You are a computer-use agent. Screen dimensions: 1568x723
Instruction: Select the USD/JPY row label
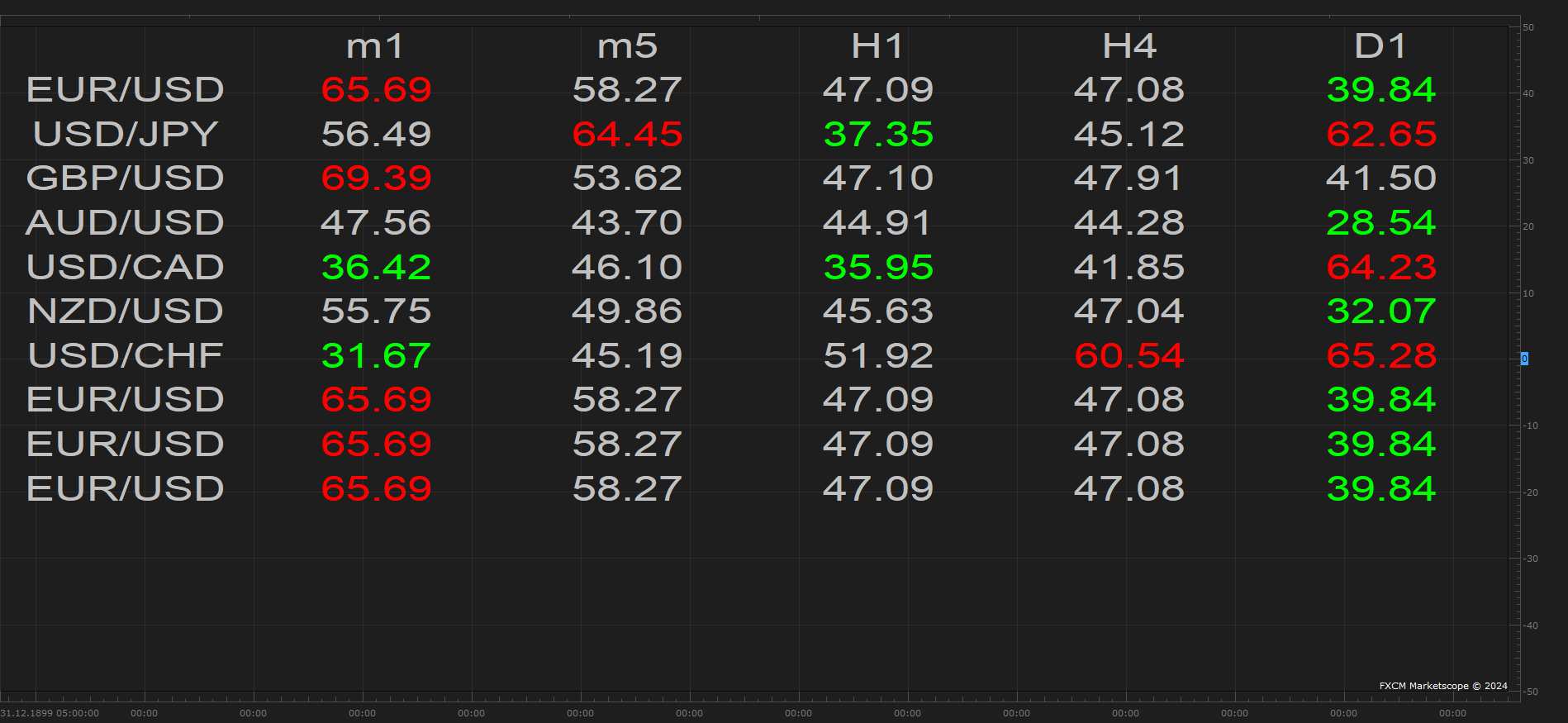pos(126,135)
